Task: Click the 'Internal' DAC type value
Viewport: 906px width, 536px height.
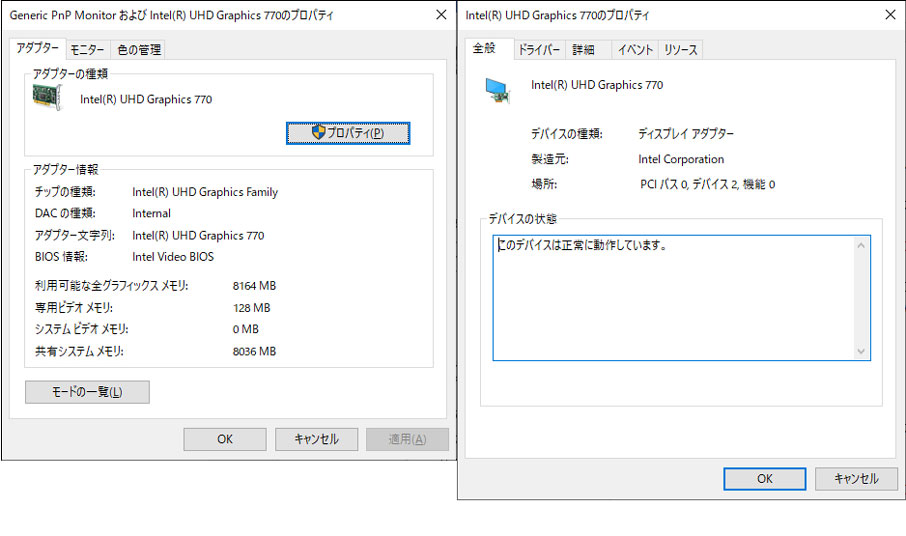Action: (151, 213)
